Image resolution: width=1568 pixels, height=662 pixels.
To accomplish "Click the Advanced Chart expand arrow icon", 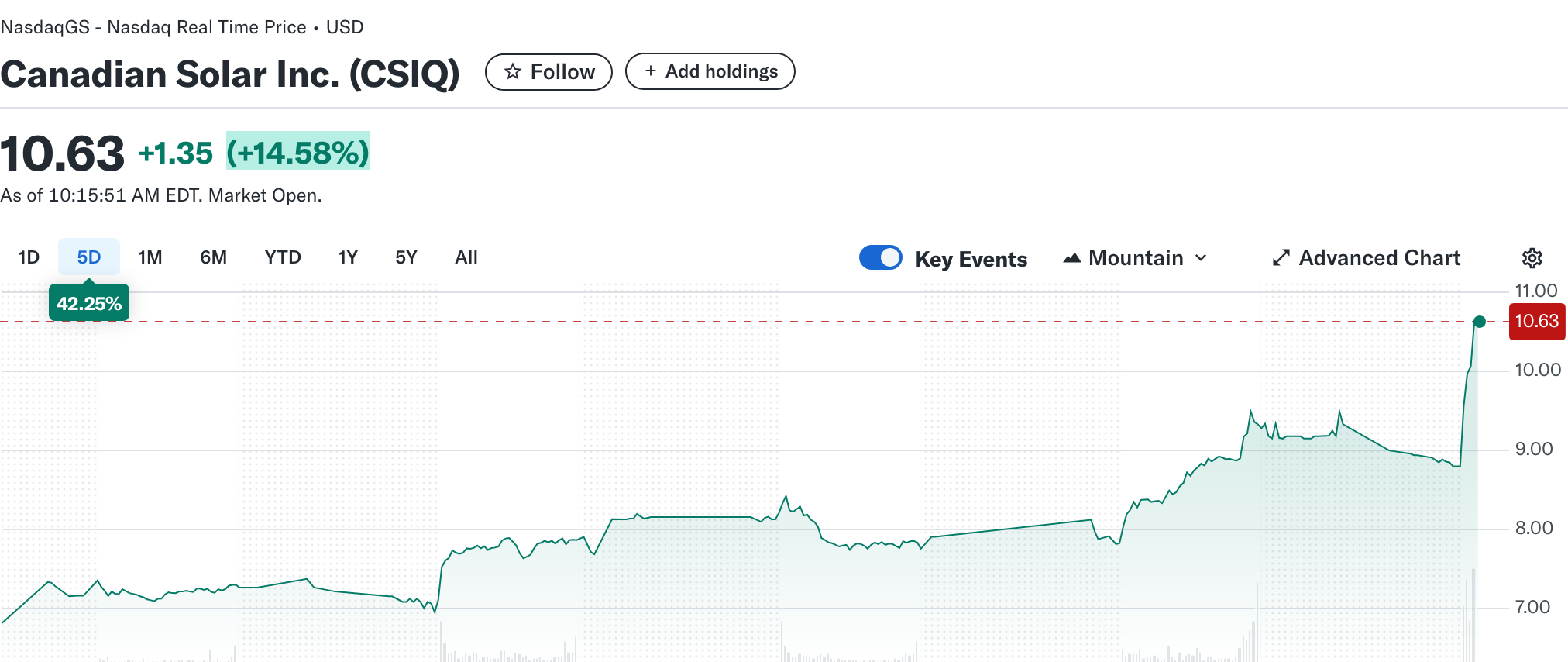I will pyautogui.click(x=1281, y=258).
